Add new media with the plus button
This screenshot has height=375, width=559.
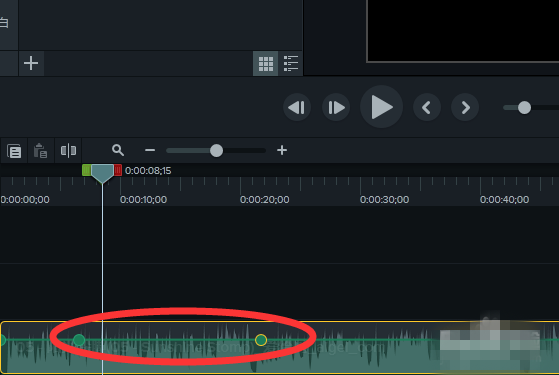(31, 63)
